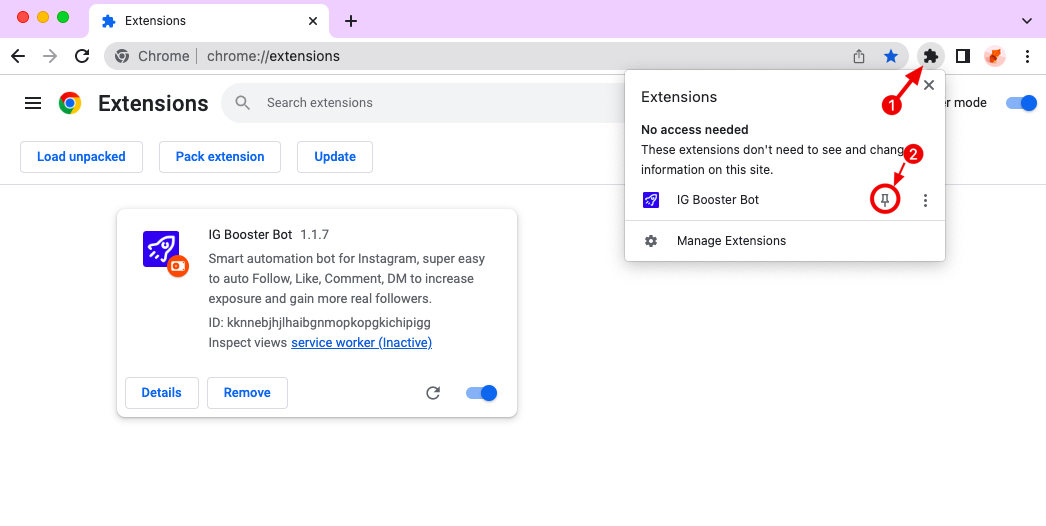Viewport: 1046px width, 526px height.
Task: Click the magnifier icon in search box
Action: point(243,103)
